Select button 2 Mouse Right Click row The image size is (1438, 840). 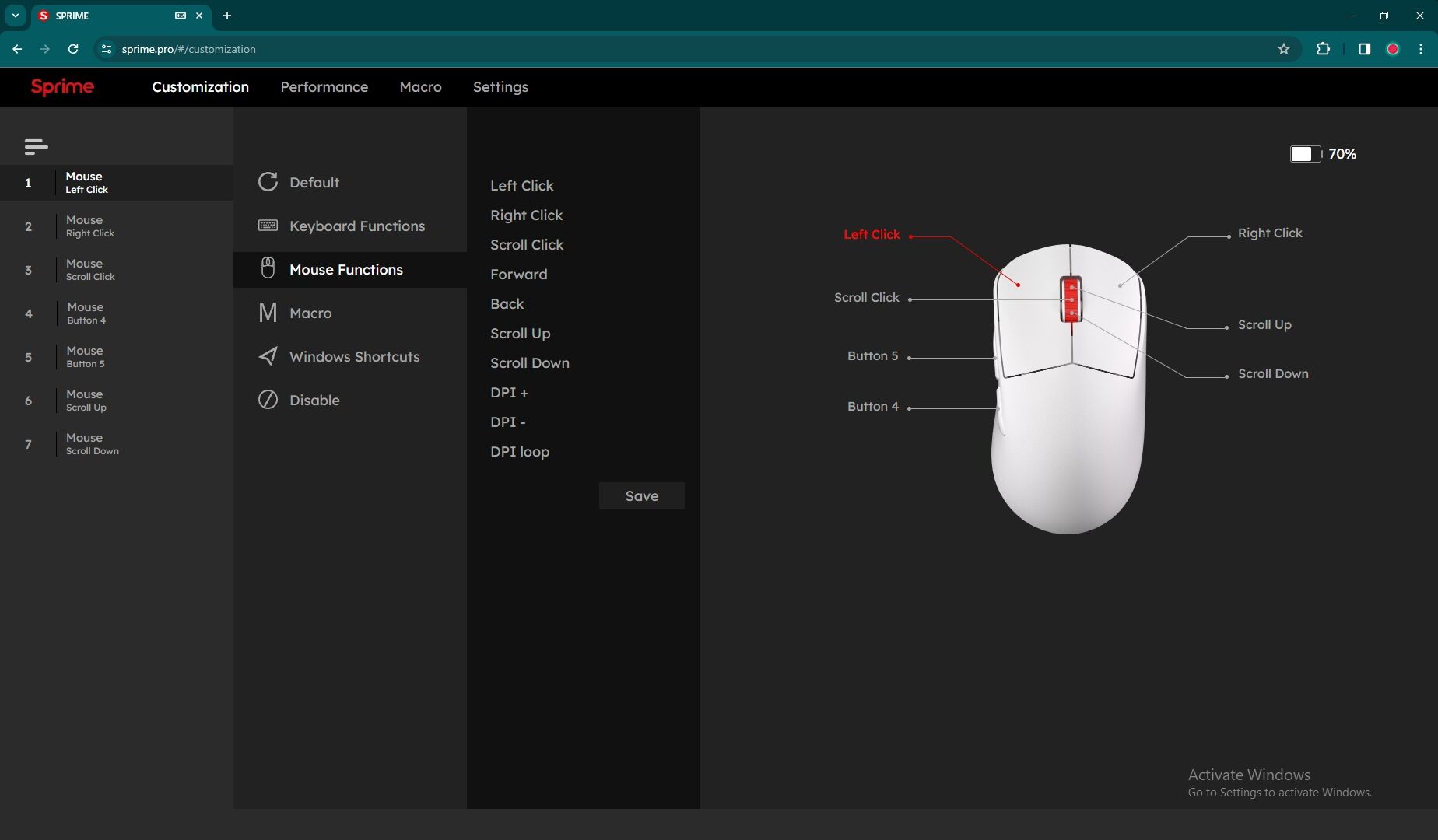117,226
